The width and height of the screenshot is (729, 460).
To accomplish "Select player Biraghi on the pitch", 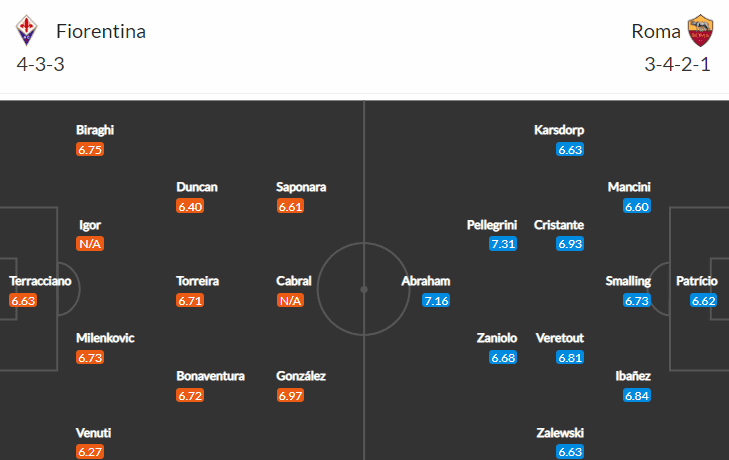I will tap(95, 130).
